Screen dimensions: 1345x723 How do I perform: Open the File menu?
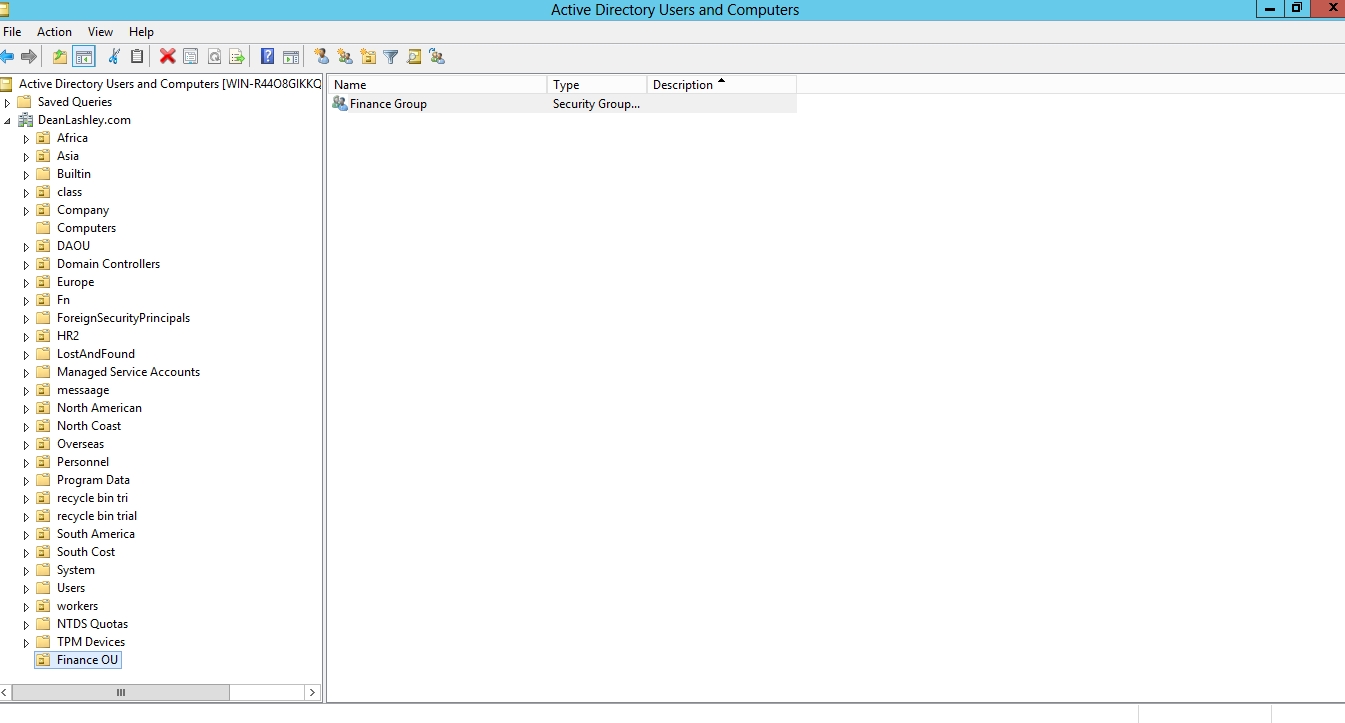click(12, 32)
